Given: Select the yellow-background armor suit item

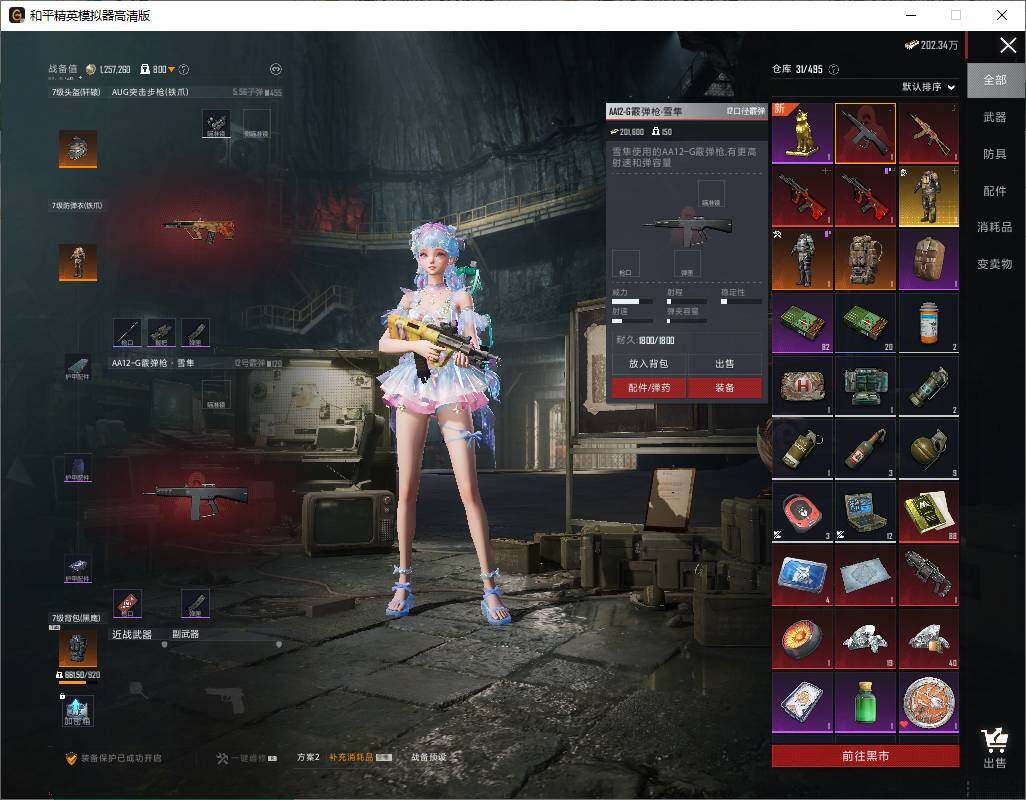Looking at the screenshot, I should click(x=929, y=196).
